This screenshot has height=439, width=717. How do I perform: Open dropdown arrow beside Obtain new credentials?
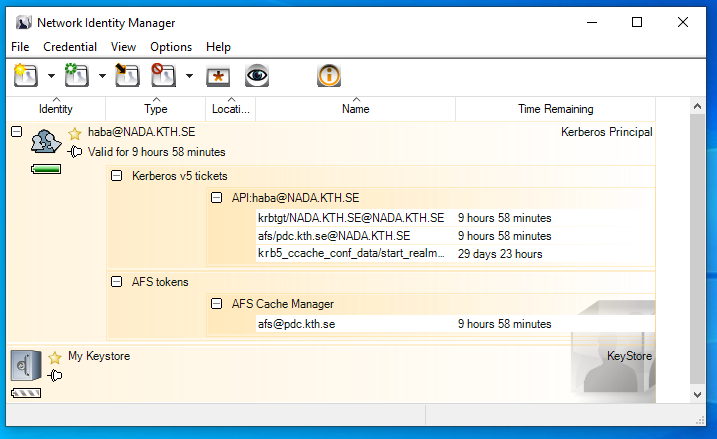click(50, 76)
